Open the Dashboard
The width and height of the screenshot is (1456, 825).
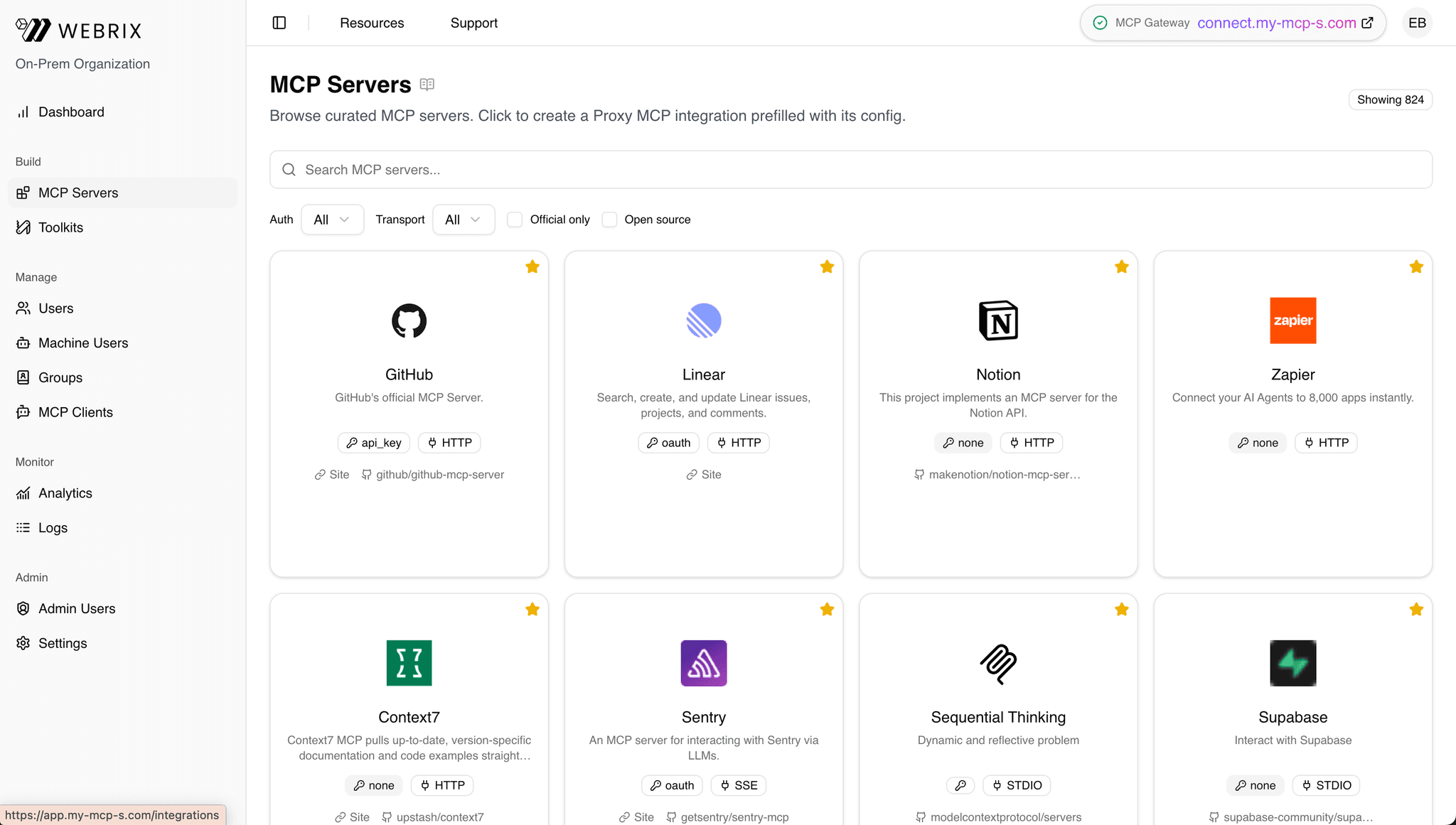(71, 112)
